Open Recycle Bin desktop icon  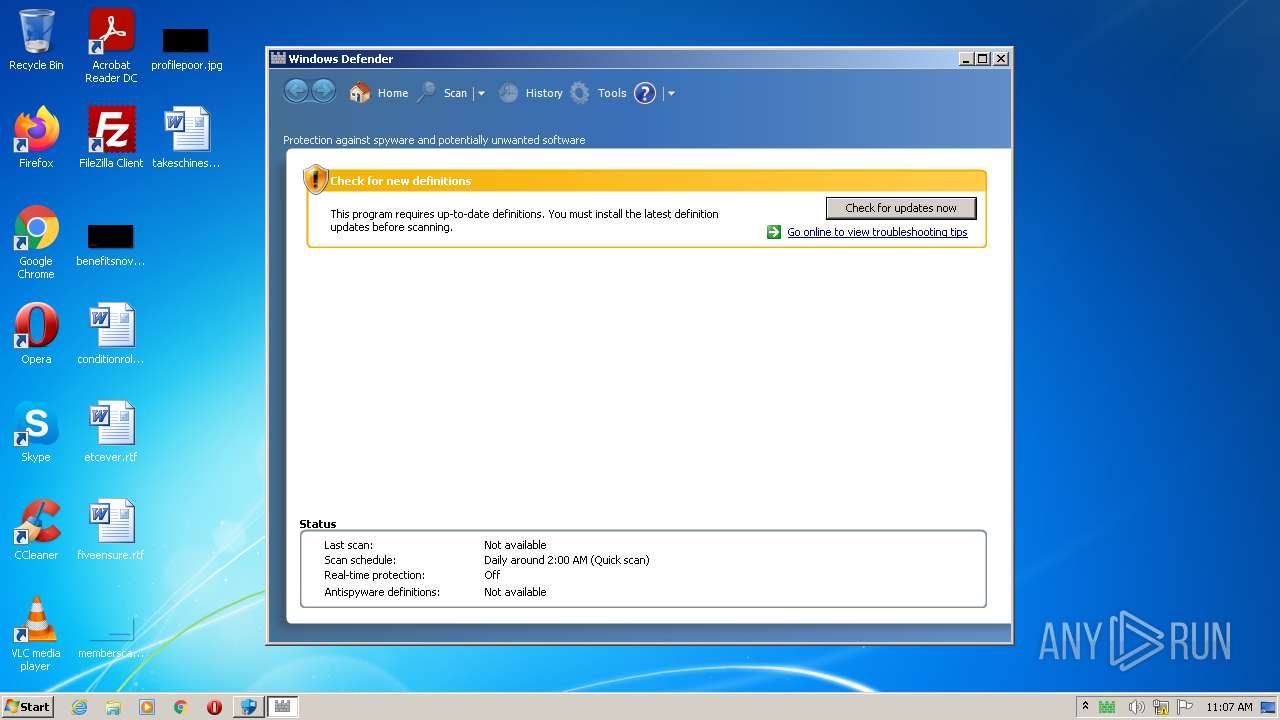coord(36,40)
